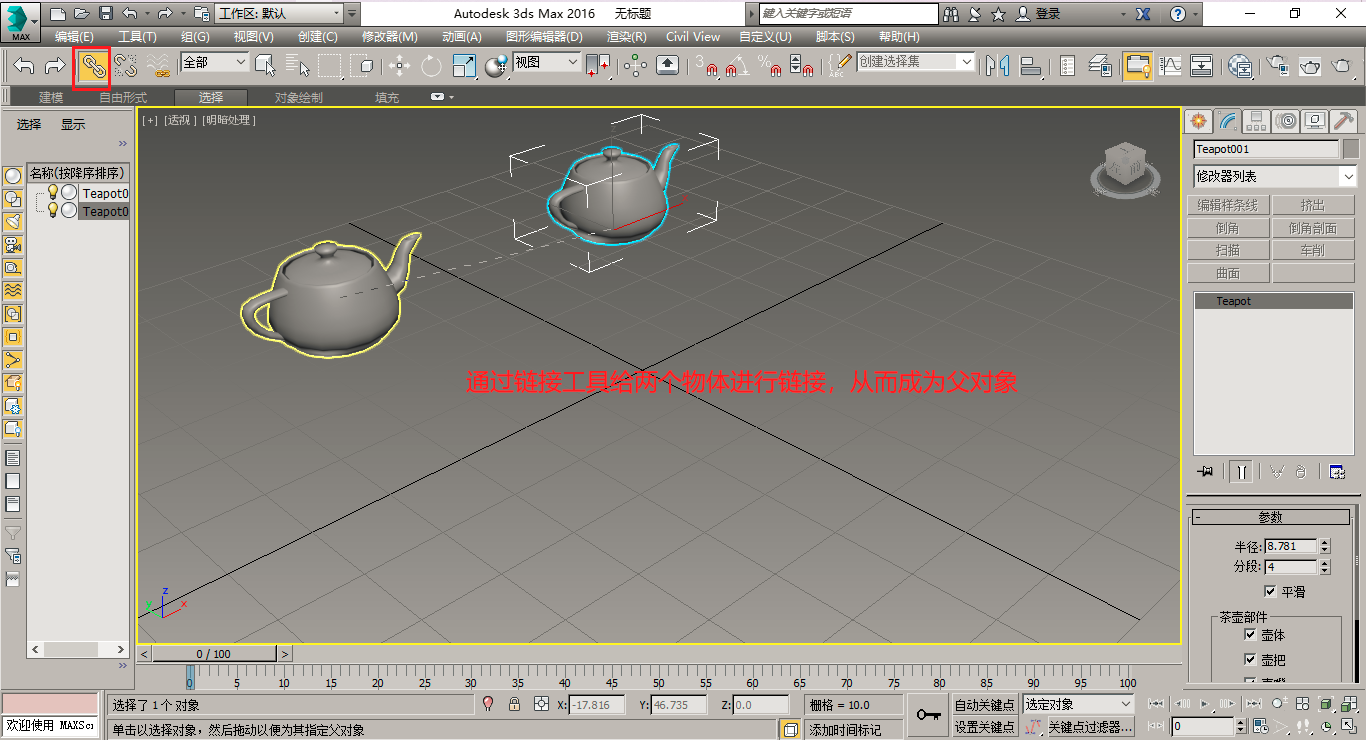Click the 挤出 extrude button
1366x740 pixels.
point(1313,204)
